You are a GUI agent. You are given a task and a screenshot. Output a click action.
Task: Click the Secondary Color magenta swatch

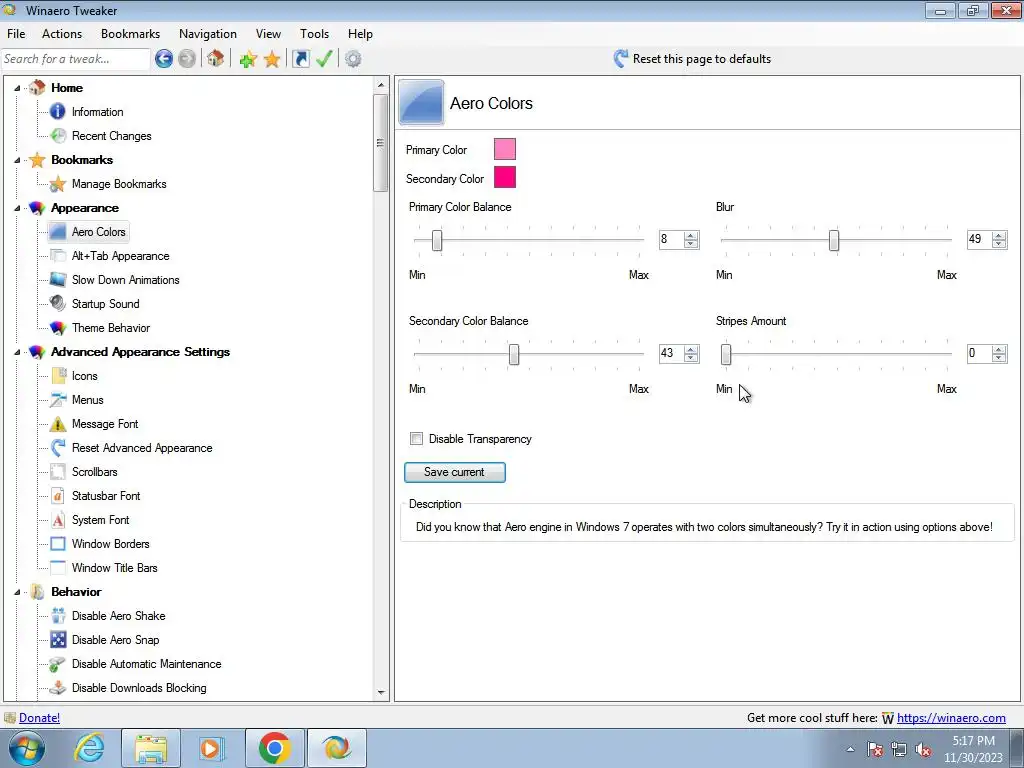505,177
